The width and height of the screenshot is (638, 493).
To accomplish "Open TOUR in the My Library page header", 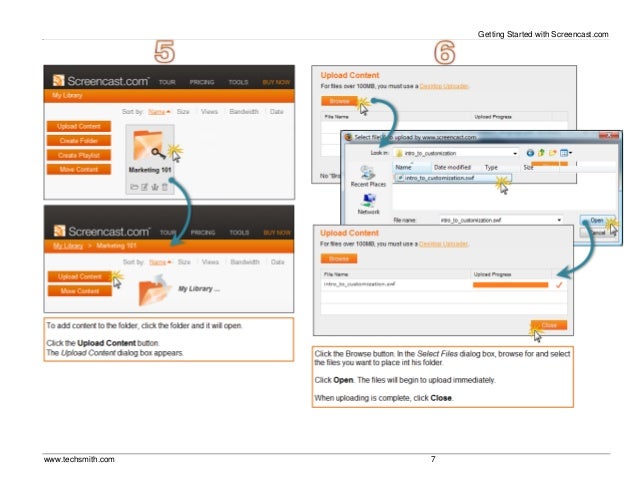I will [167, 82].
